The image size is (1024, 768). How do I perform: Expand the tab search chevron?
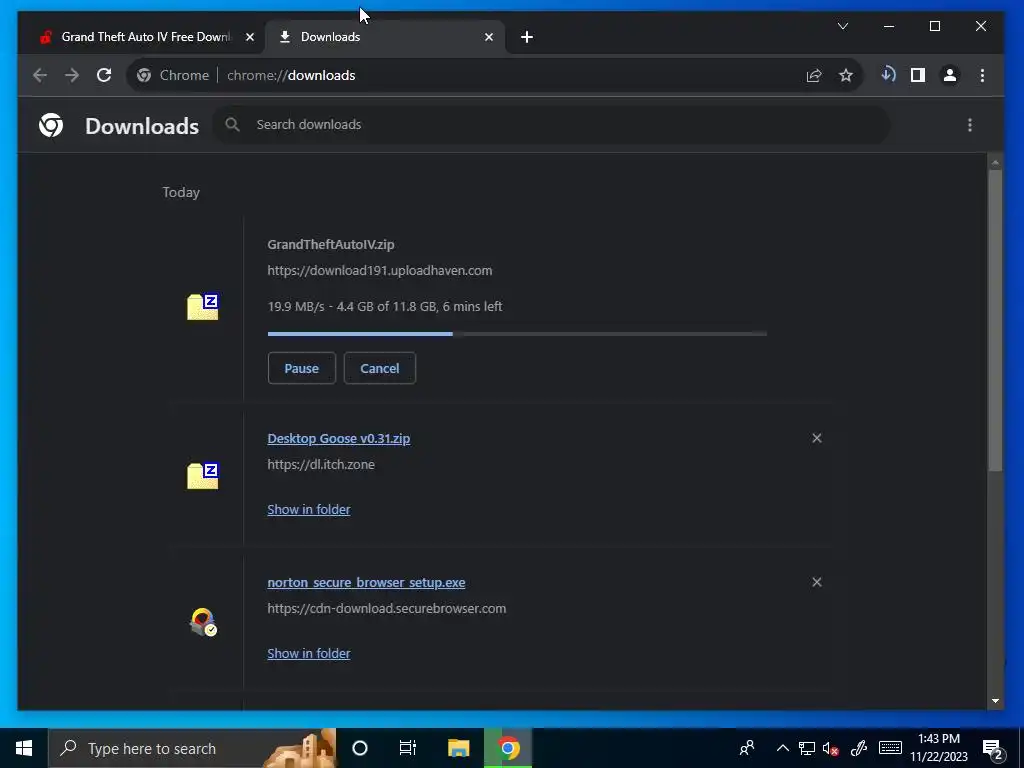click(843, 26)
